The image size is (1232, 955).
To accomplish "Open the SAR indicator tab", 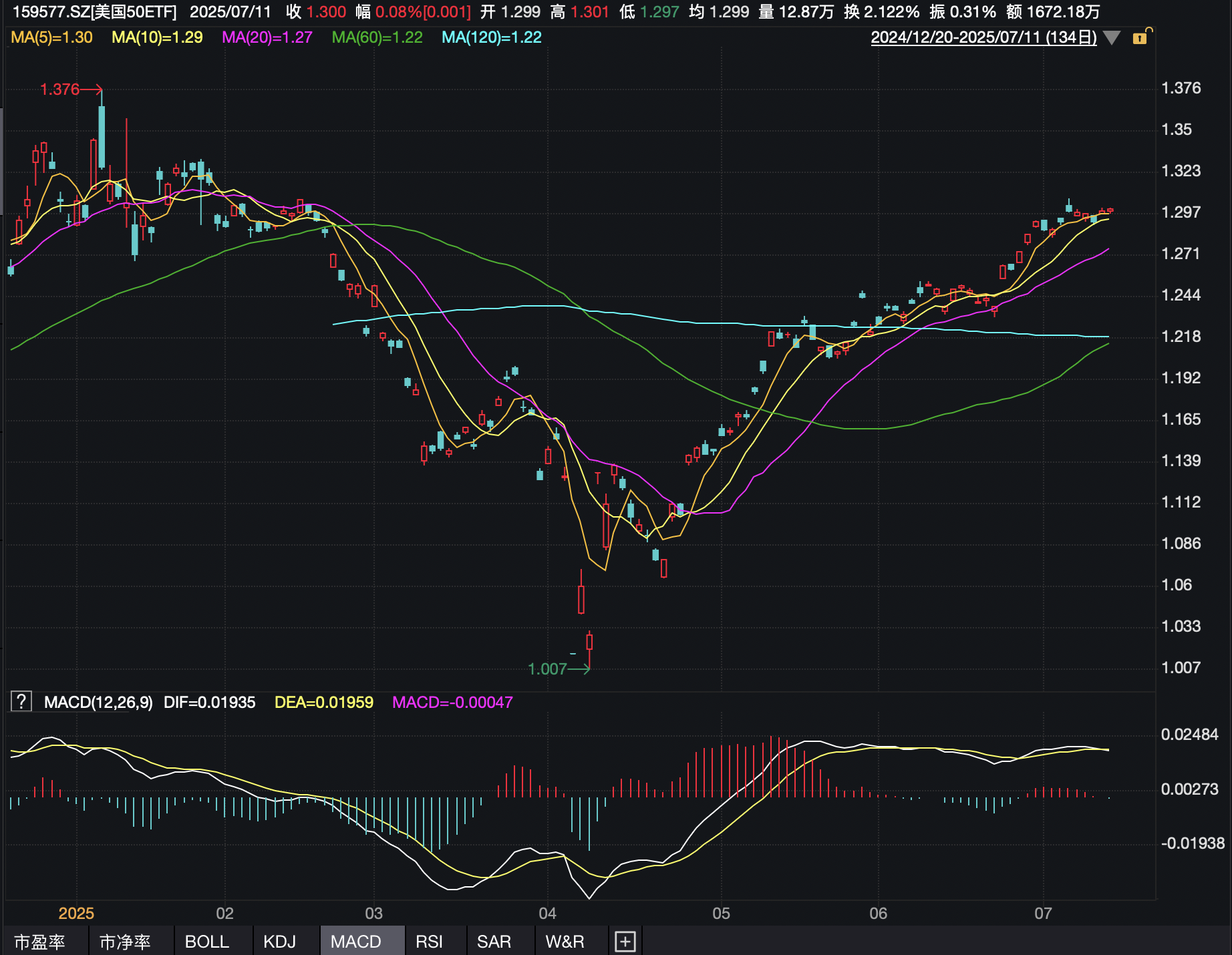I will [494, 942].
